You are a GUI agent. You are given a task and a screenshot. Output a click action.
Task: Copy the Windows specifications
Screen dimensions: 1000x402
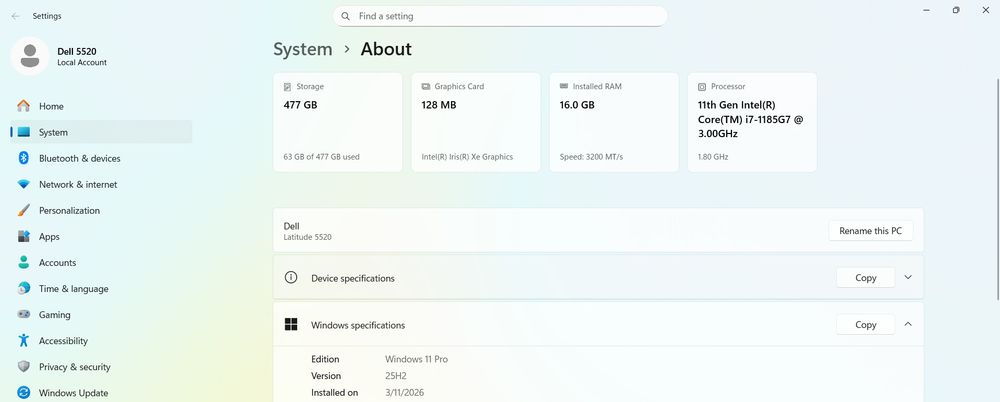click(x=865, y=324)
